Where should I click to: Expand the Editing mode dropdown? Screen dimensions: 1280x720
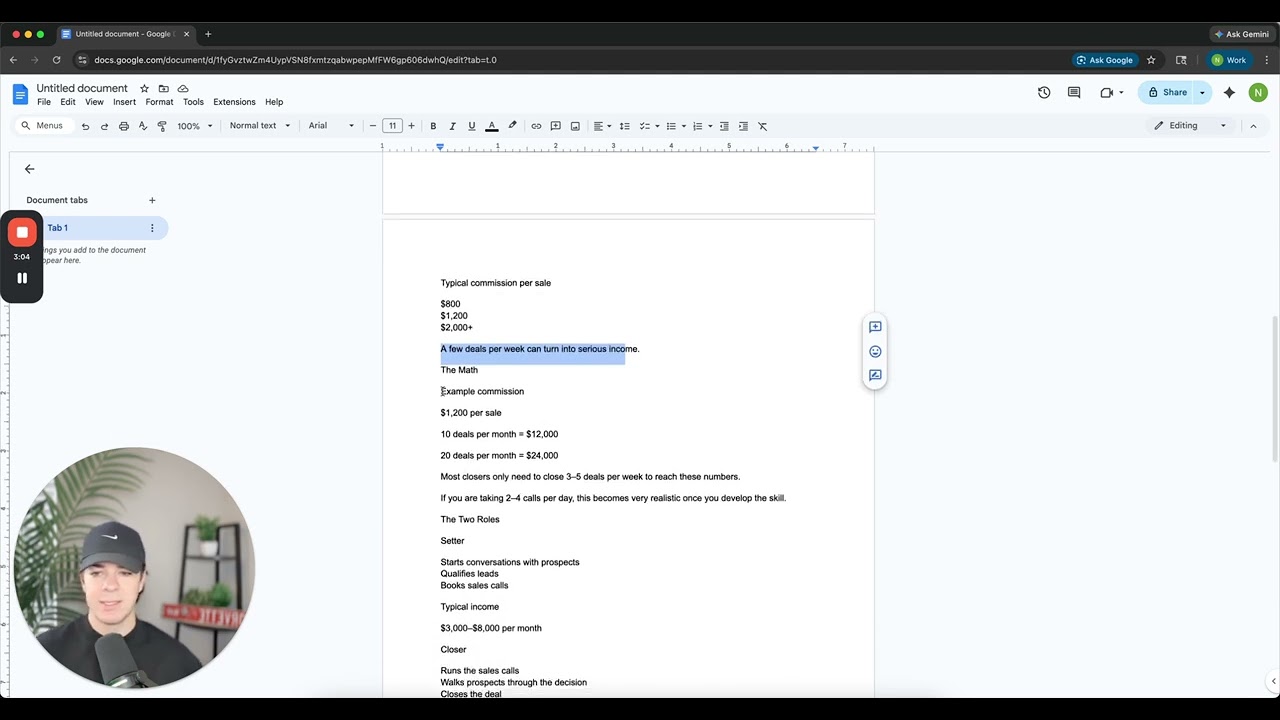1190,126
